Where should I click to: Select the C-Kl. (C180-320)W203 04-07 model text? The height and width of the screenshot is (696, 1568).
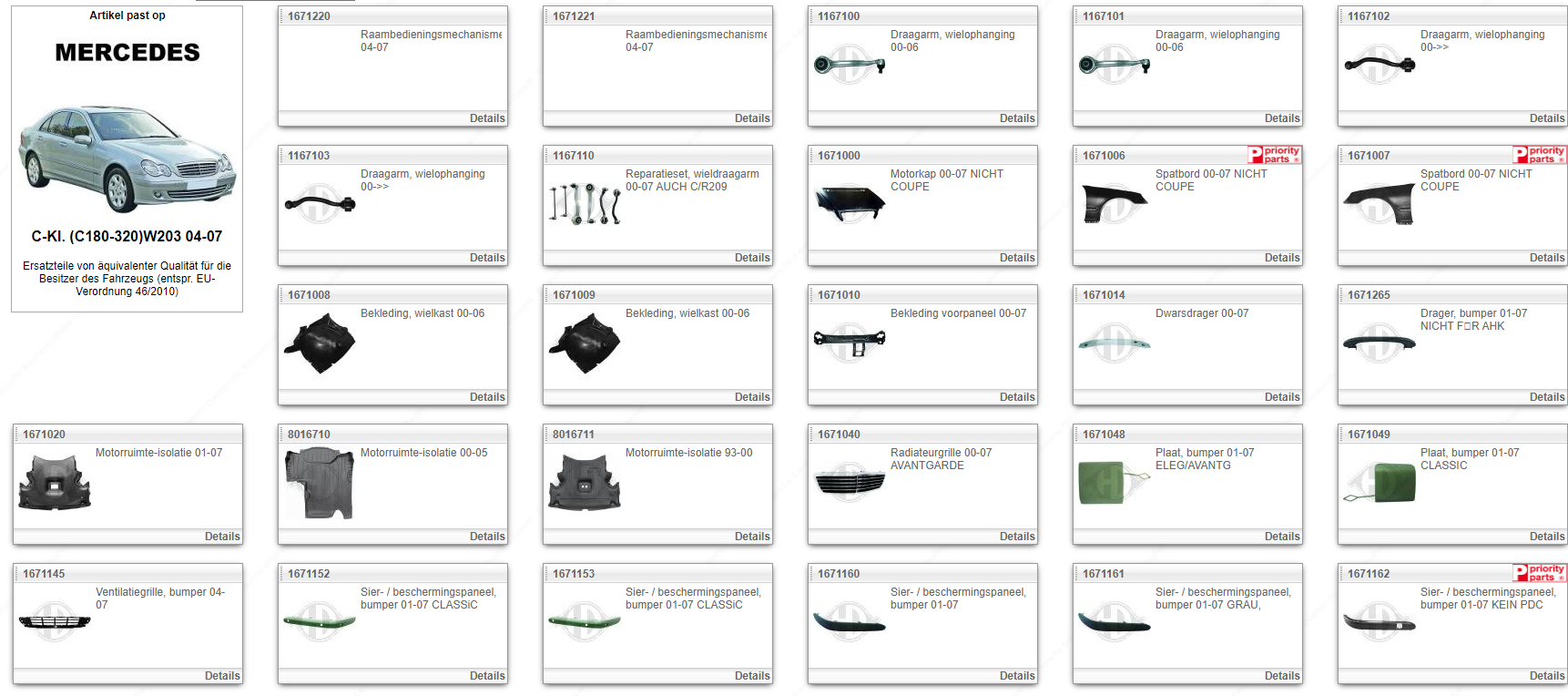(127, 237)
